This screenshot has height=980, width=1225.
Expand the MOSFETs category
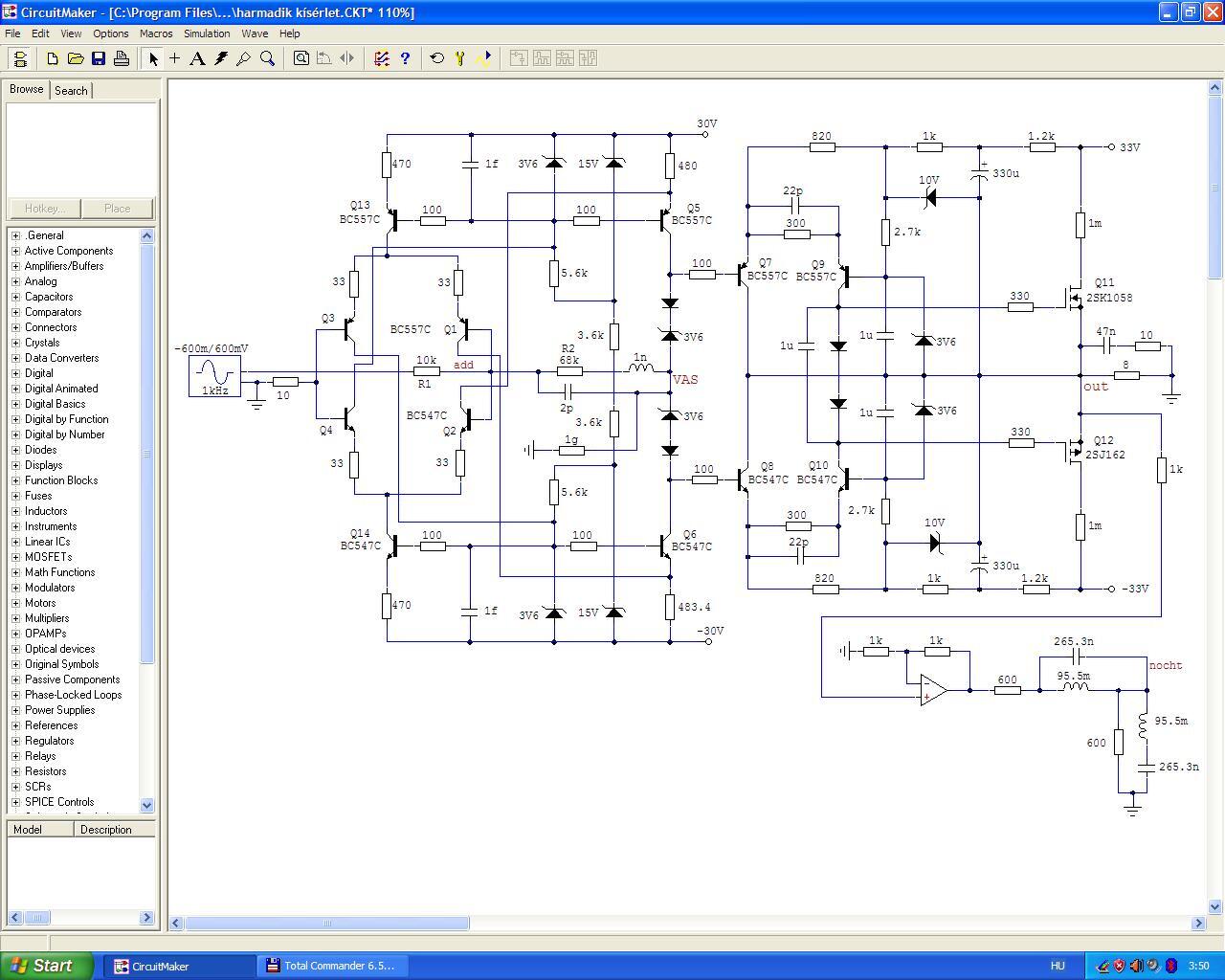point(15,557)
